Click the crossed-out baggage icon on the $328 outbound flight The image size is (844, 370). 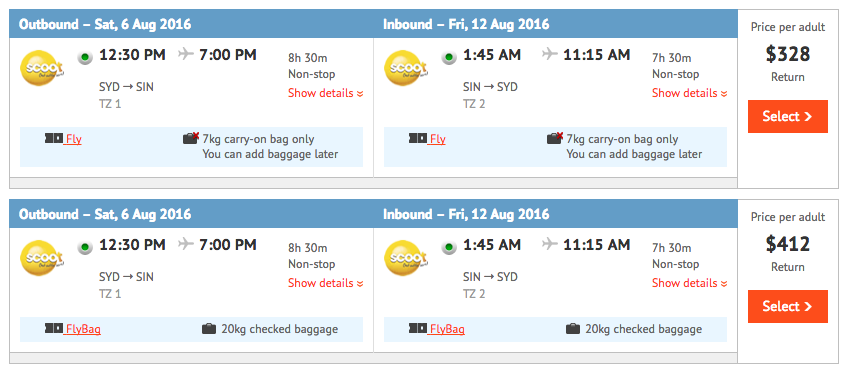pyautogui.click(x=191, y=138)
